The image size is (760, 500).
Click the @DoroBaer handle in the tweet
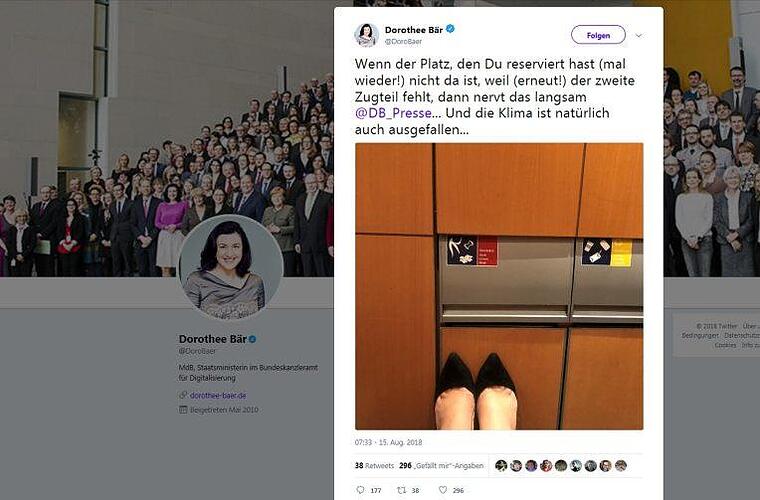point(403,42)
